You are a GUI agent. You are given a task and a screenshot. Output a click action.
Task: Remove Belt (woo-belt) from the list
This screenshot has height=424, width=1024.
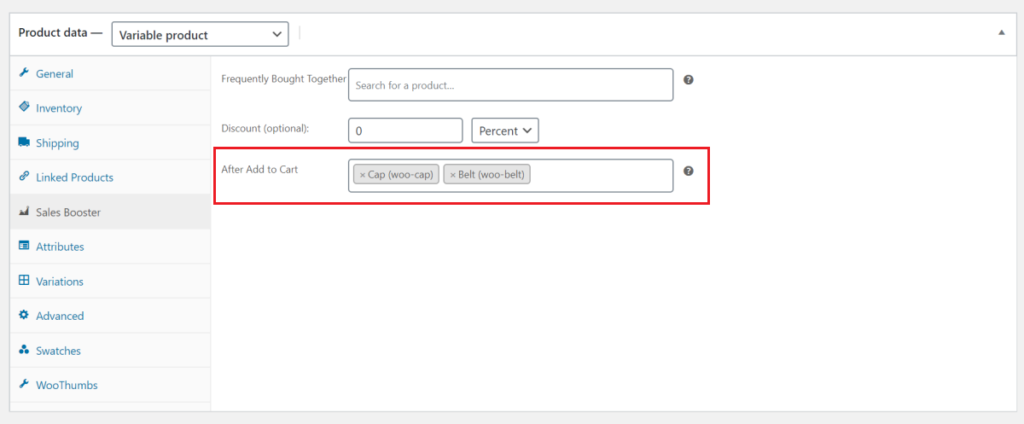[x=452, y=175]
